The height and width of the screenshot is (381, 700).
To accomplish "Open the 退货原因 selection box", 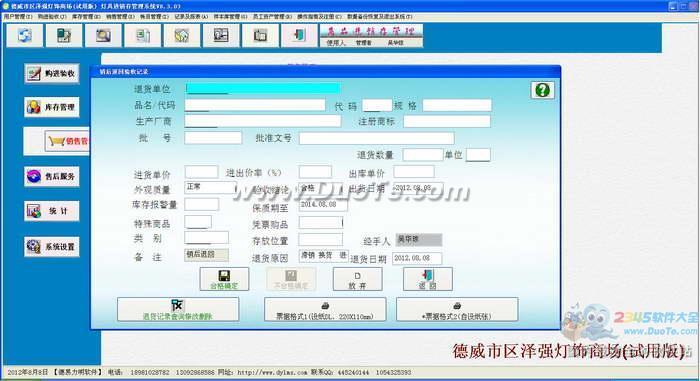I will [x=323, y=256].
